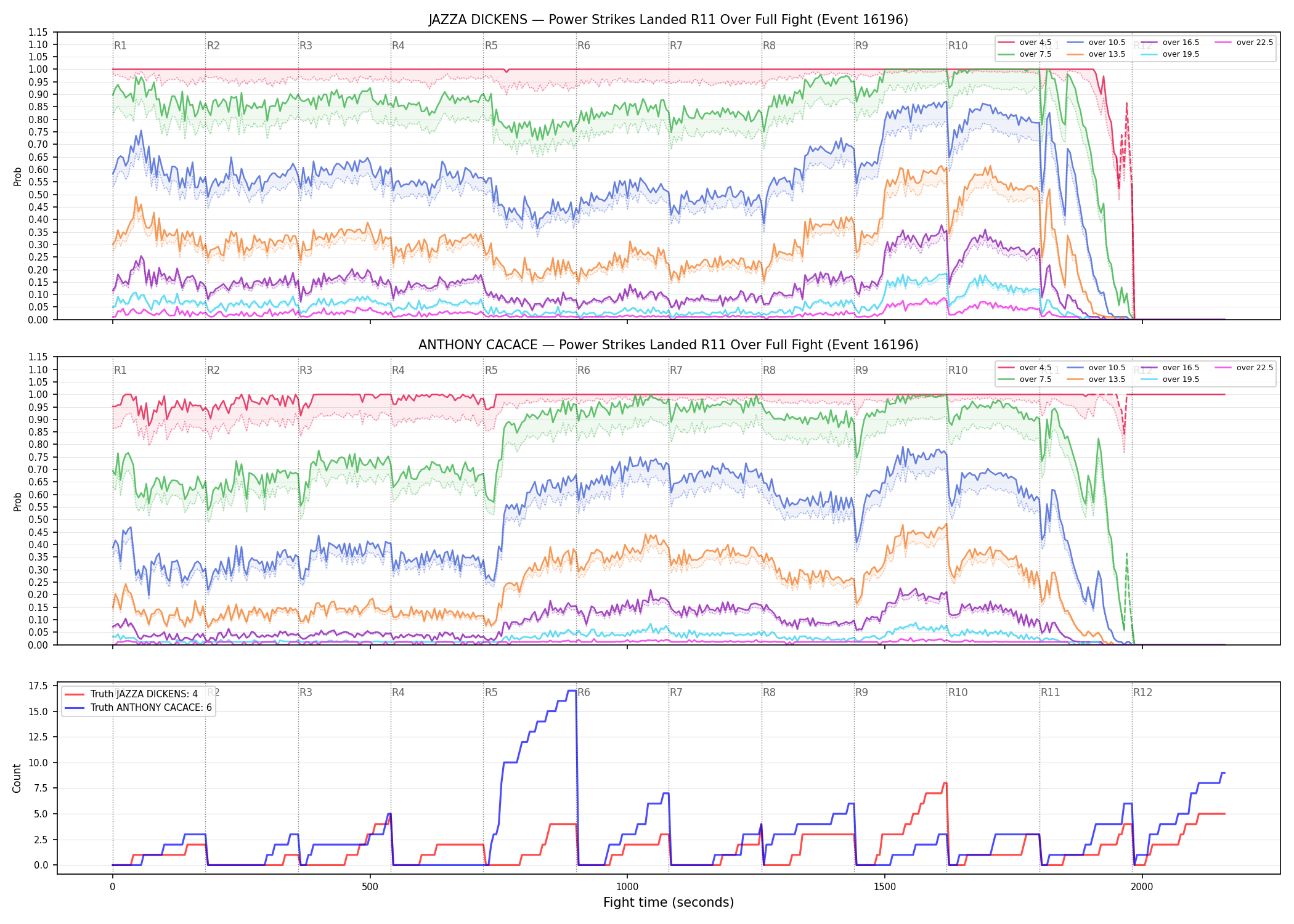Click 'Prob' axis label of Dickens chart
The height and width of the screenshot is (924, 1294).
tap(17, 177)
